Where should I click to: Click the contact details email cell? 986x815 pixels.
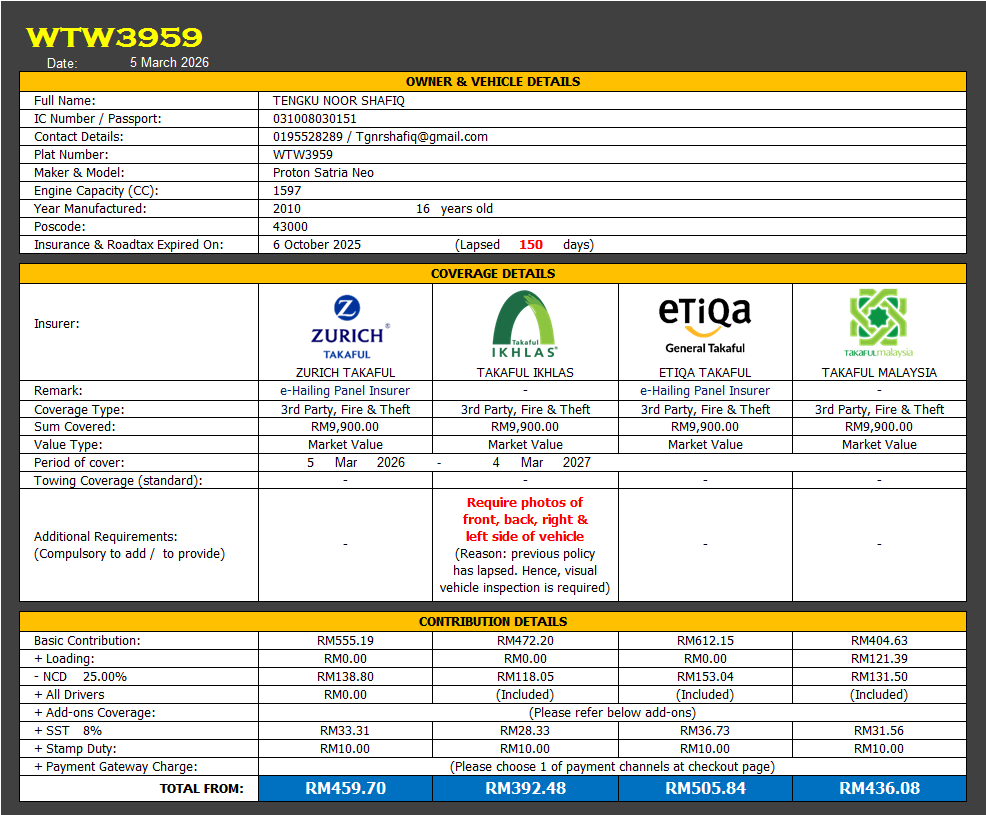(380, 136)
